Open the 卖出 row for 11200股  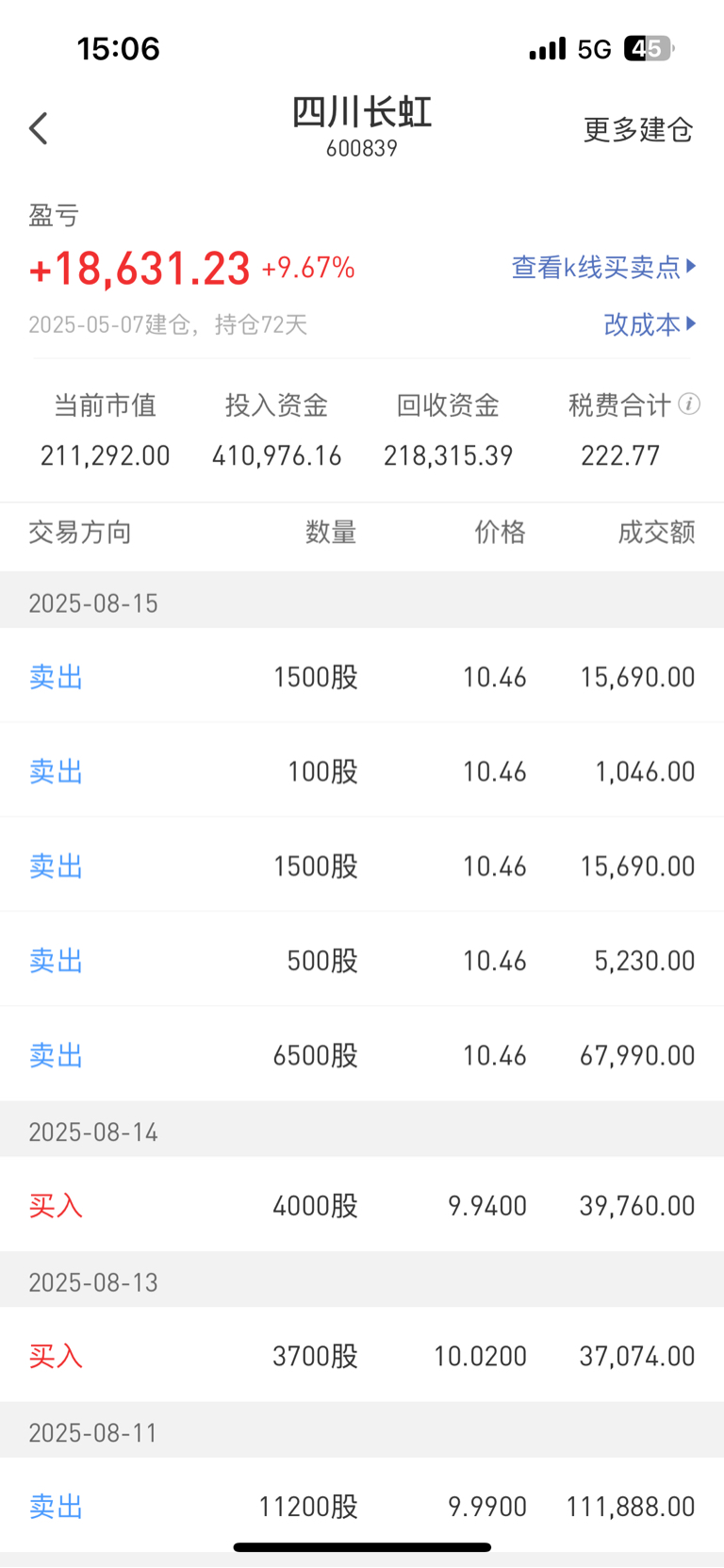click(x=362, y=1506)
